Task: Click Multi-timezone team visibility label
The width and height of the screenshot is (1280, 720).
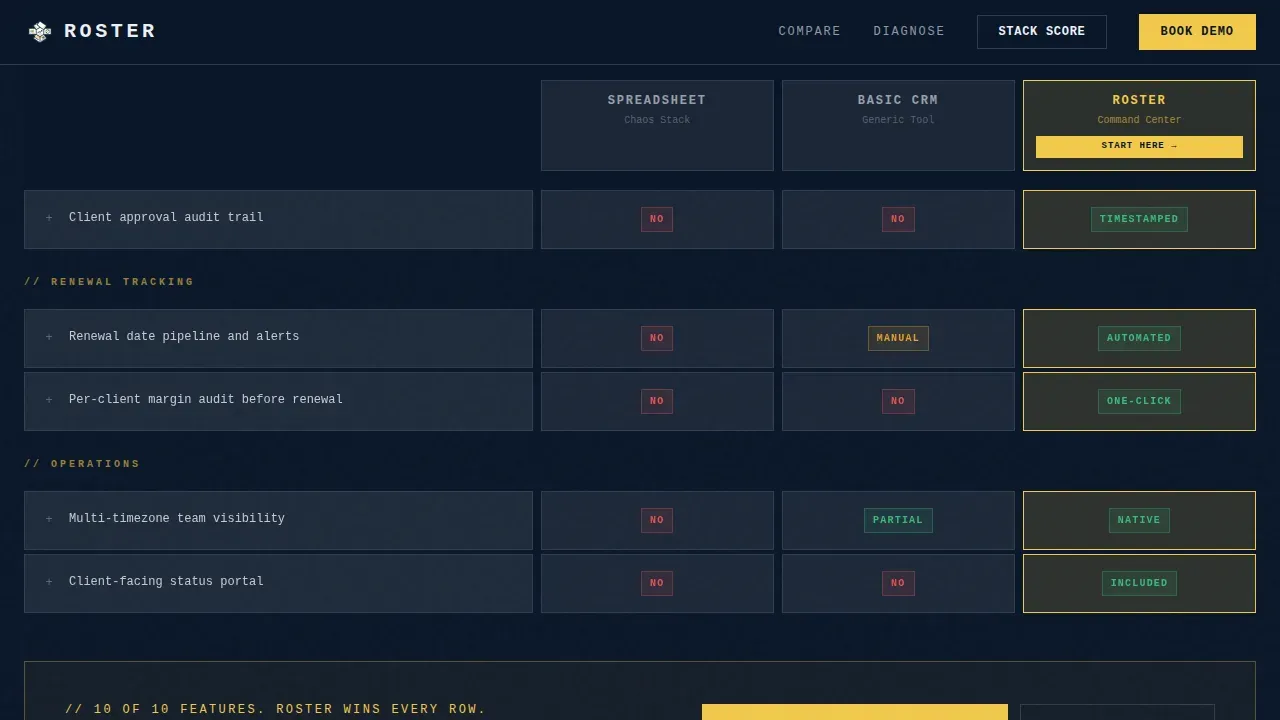Action: click(x=177, y=519)
